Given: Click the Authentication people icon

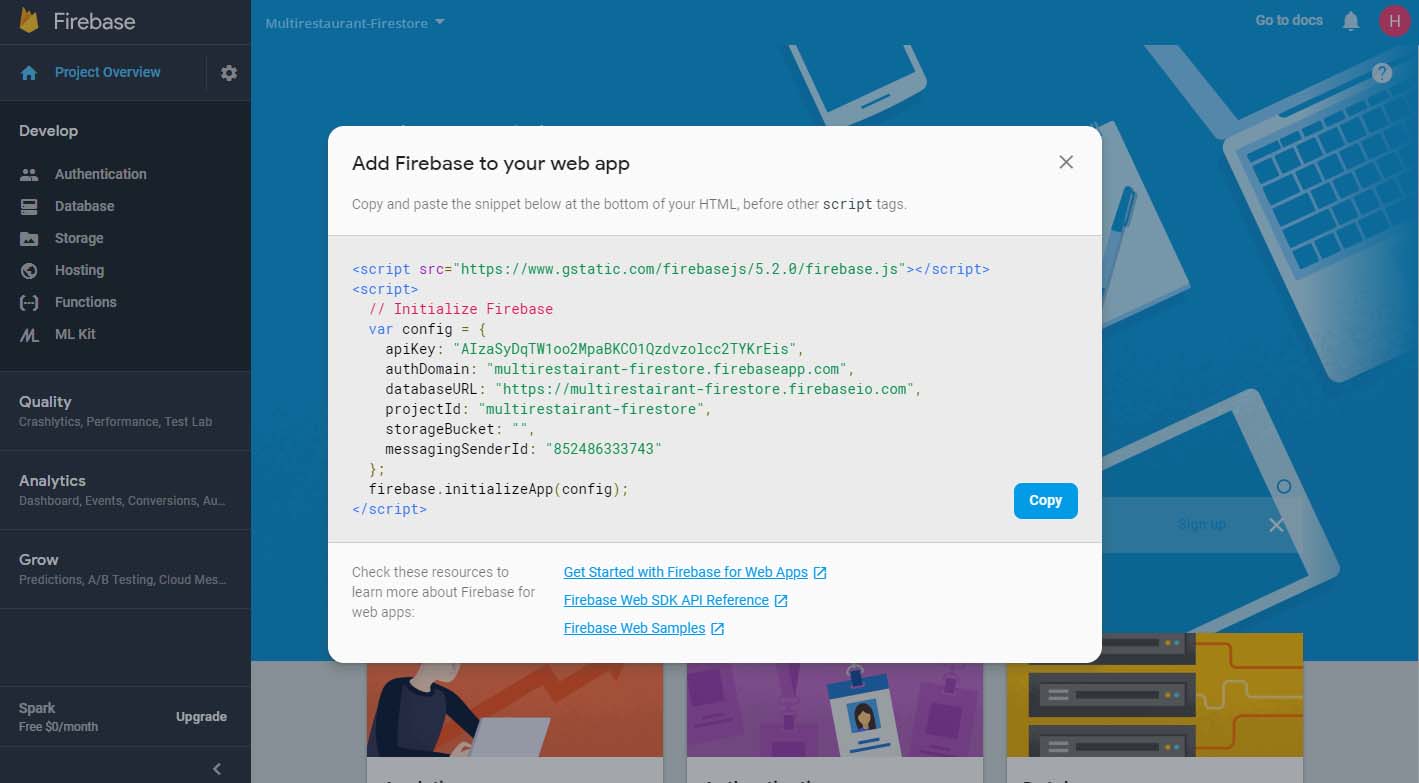Looking at the screenshot, I should (x=29, y=174).
